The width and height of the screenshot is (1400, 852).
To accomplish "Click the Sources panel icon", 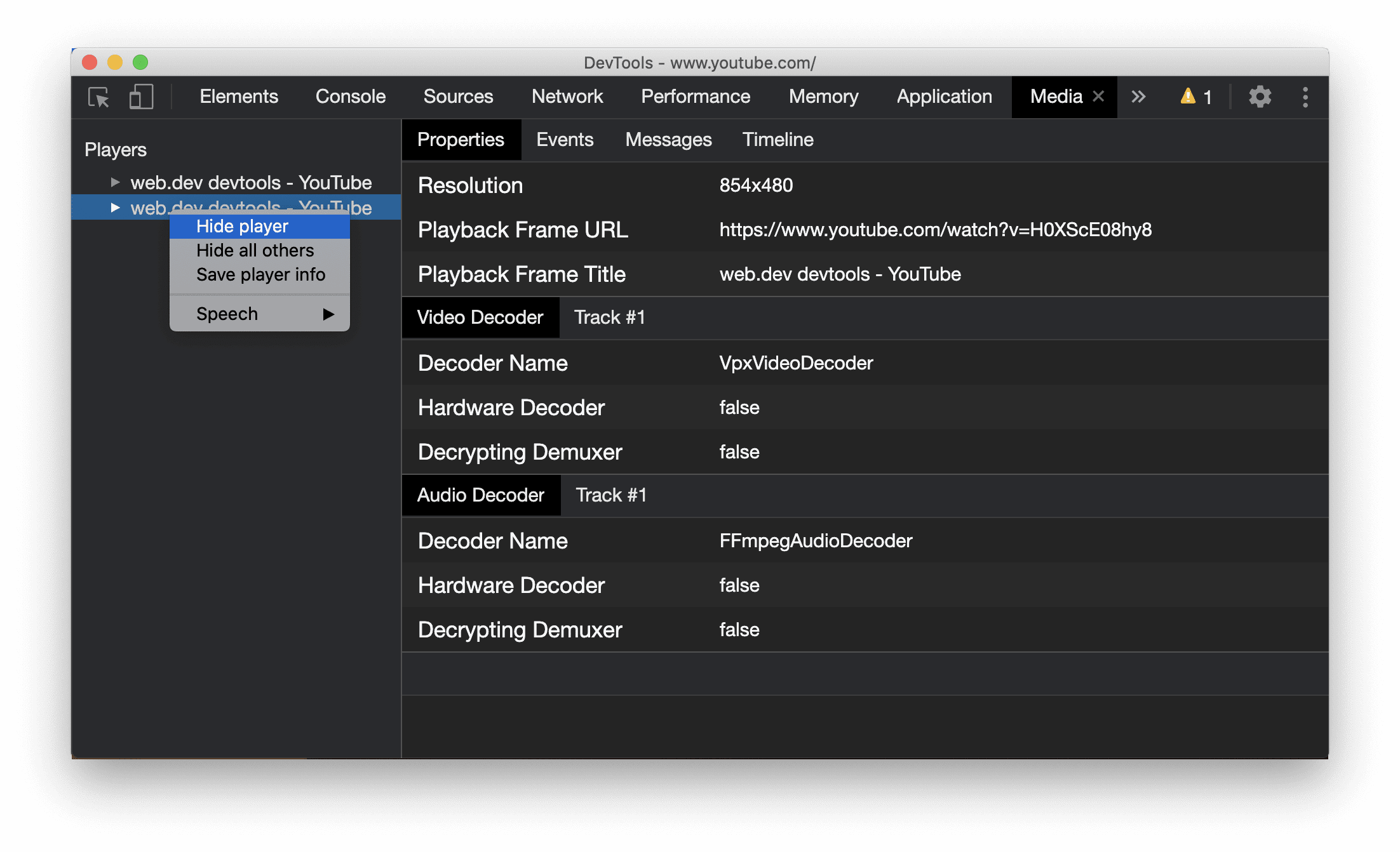I will [457, 97].
